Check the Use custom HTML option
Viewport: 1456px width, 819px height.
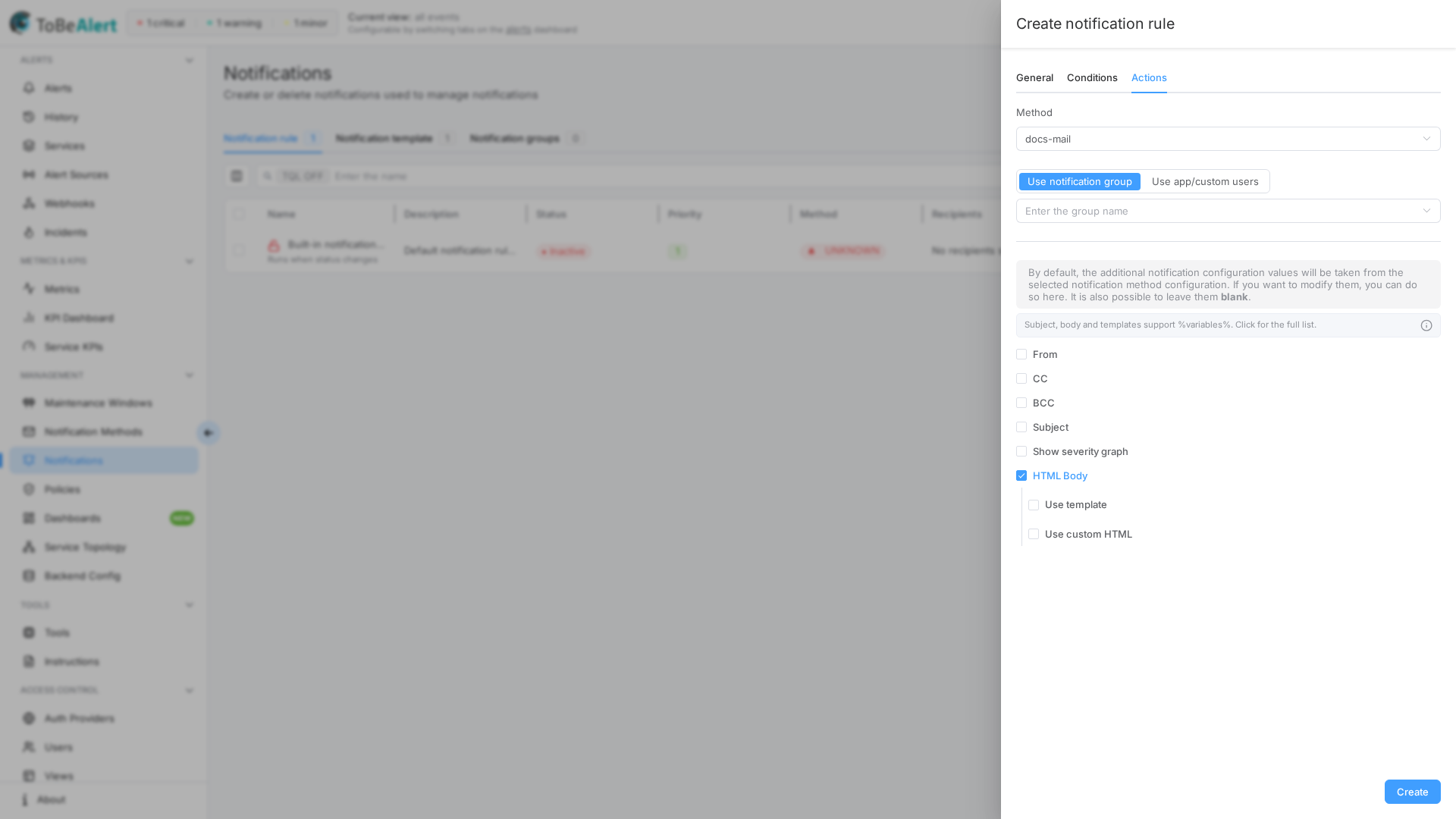point(1034,534)
